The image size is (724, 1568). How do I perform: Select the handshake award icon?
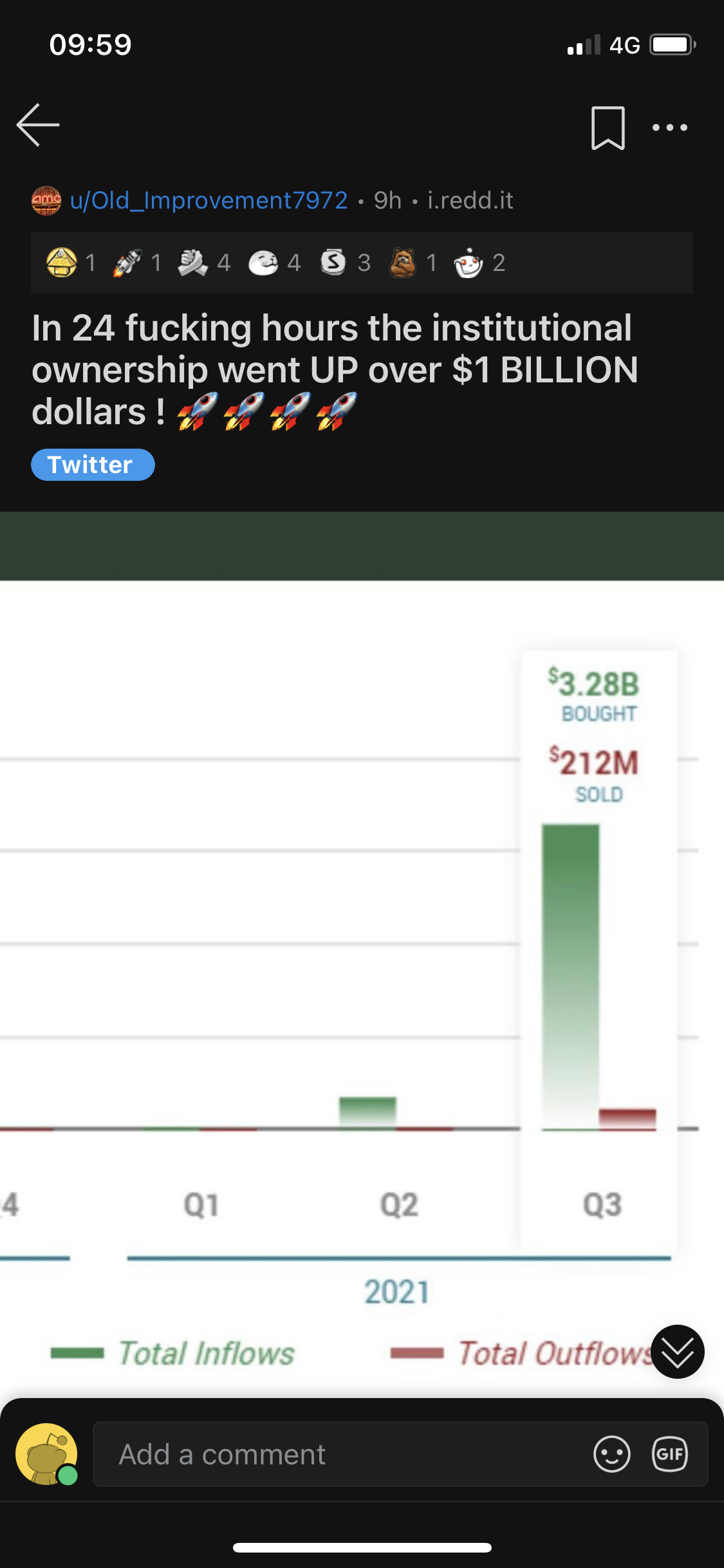click(x=192, y=263)
